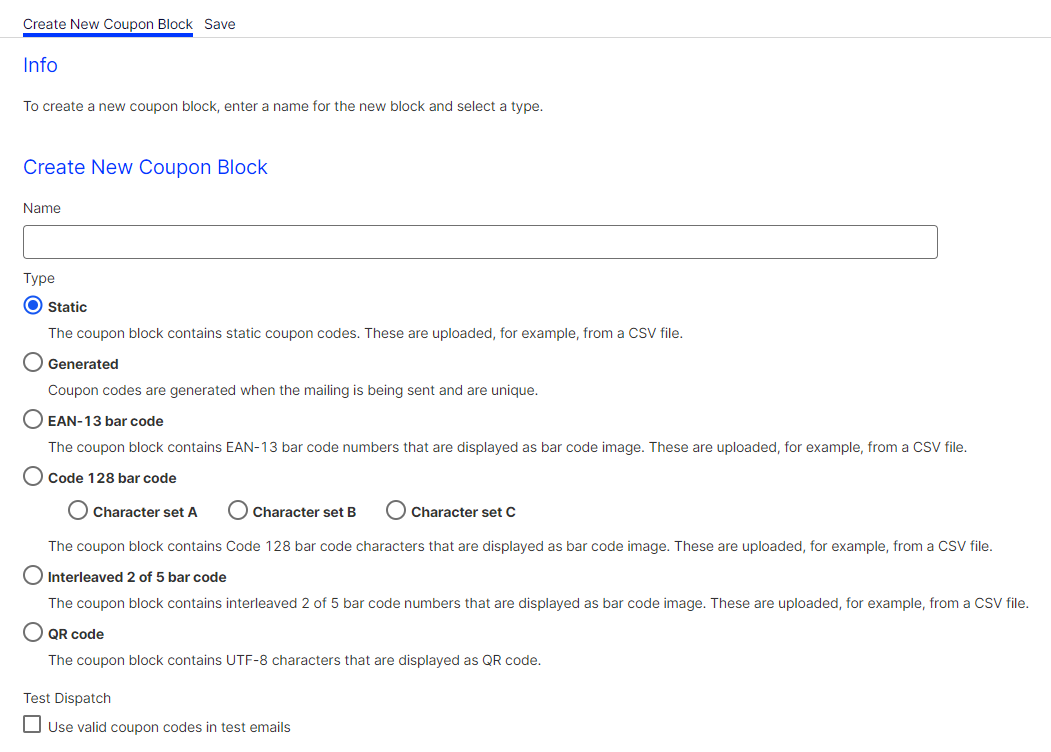Click the Generated option label
The width and height of the screenshot is (1051, 752).
83,363
